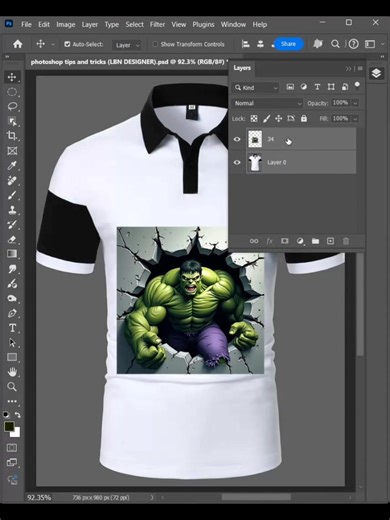The width and height of the screenshot is (390, 520).
Task: Open the Move tool preset picker arrow
Action: click(x=53, y=44)
